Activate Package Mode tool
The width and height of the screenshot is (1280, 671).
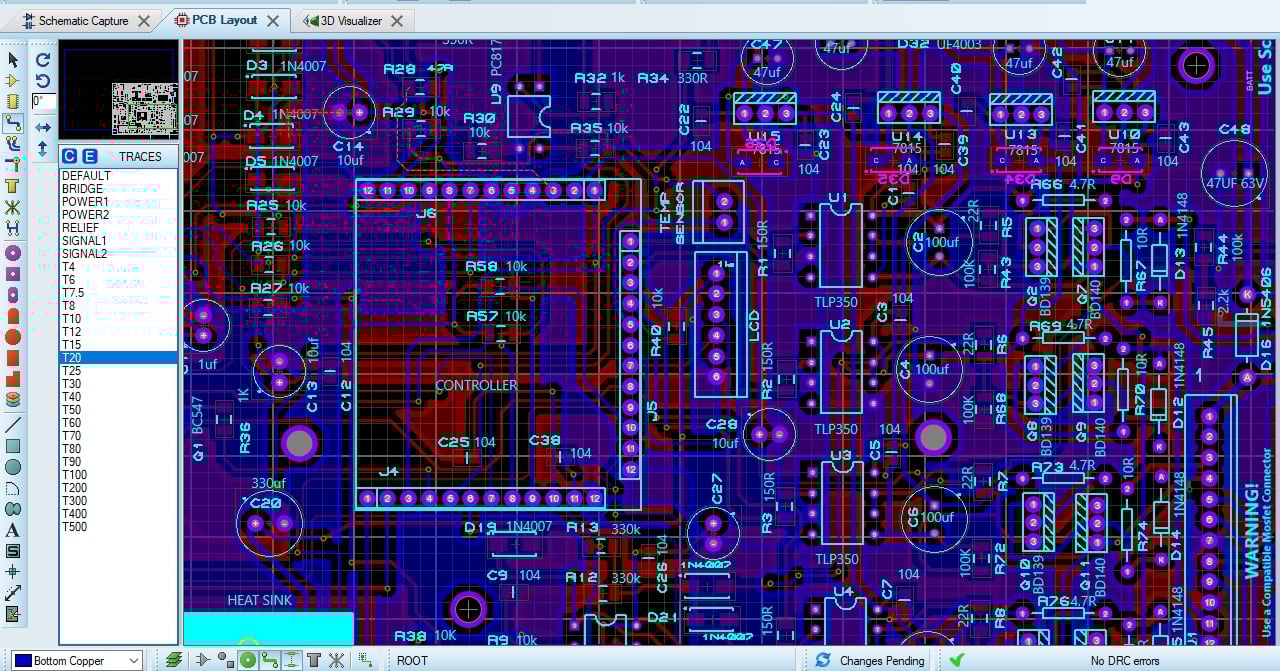(13, 102)
